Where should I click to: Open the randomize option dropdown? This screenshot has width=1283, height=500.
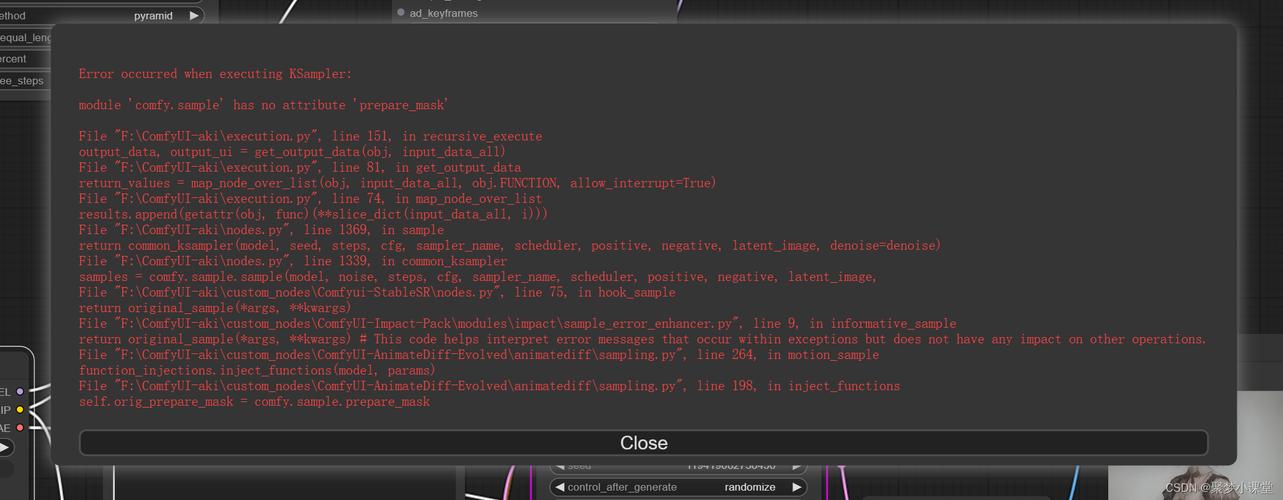(x=749, y=487)
